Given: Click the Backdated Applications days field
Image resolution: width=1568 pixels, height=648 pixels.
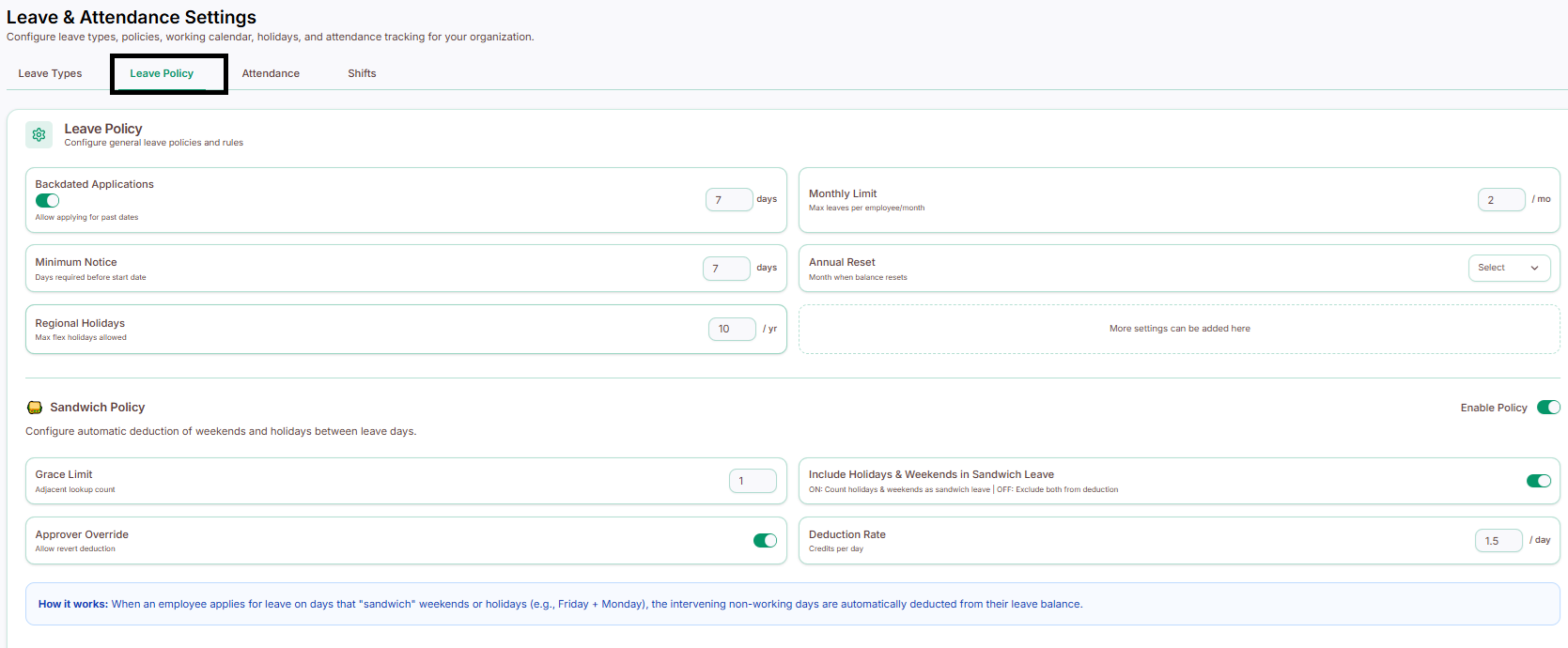Looking at the screenshot, I should [729, 199].
